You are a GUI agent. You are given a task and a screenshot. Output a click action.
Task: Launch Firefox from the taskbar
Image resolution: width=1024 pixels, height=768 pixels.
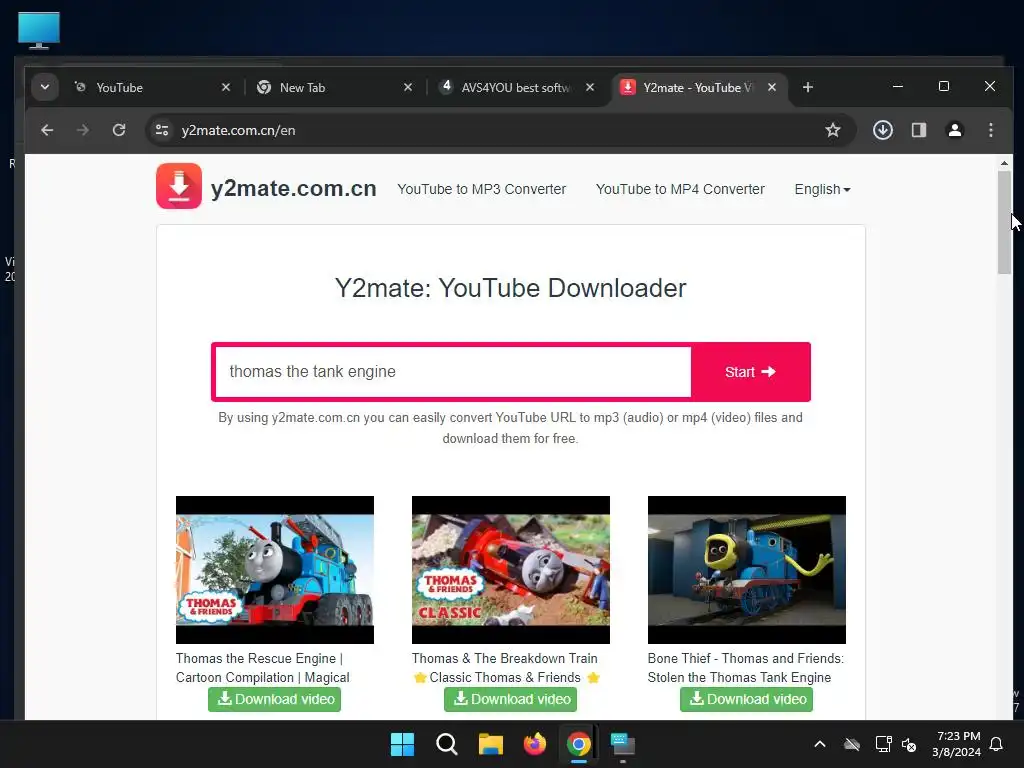[534, 744]
